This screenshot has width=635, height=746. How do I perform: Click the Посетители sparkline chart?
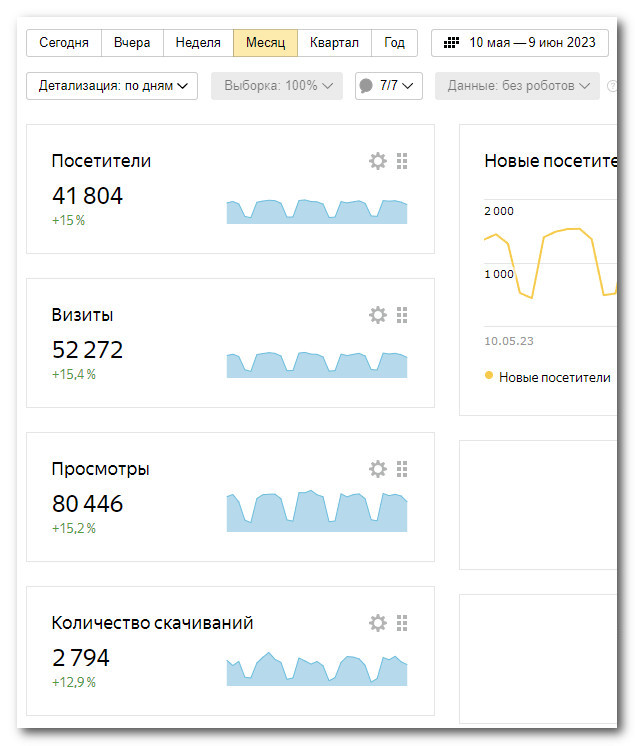(316, 211)
